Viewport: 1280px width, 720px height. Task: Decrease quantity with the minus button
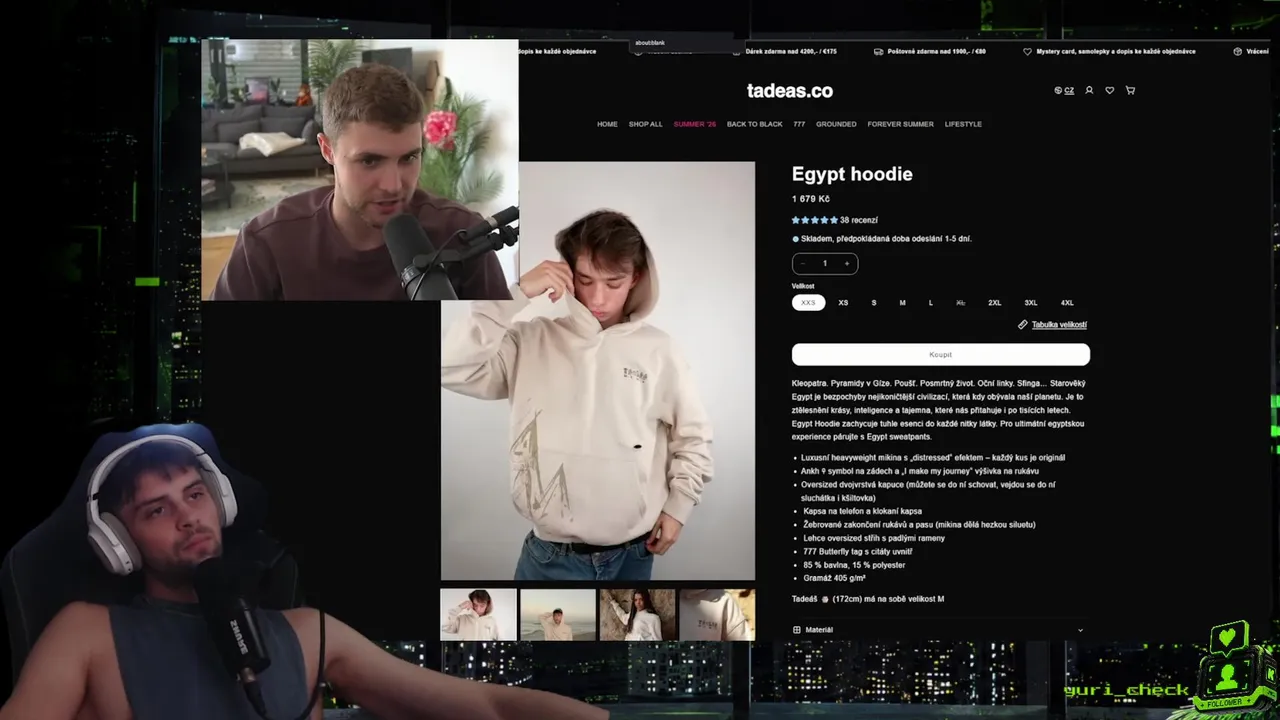click(x=803, y=264)
